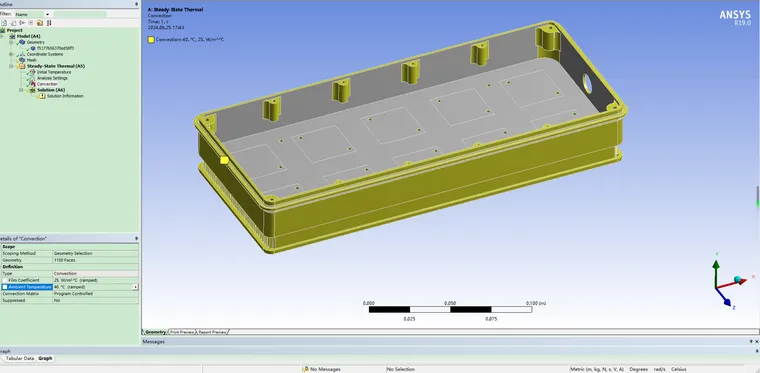Click the ruler scale bar in viewport
760x373 pixels.
(450, 310)
